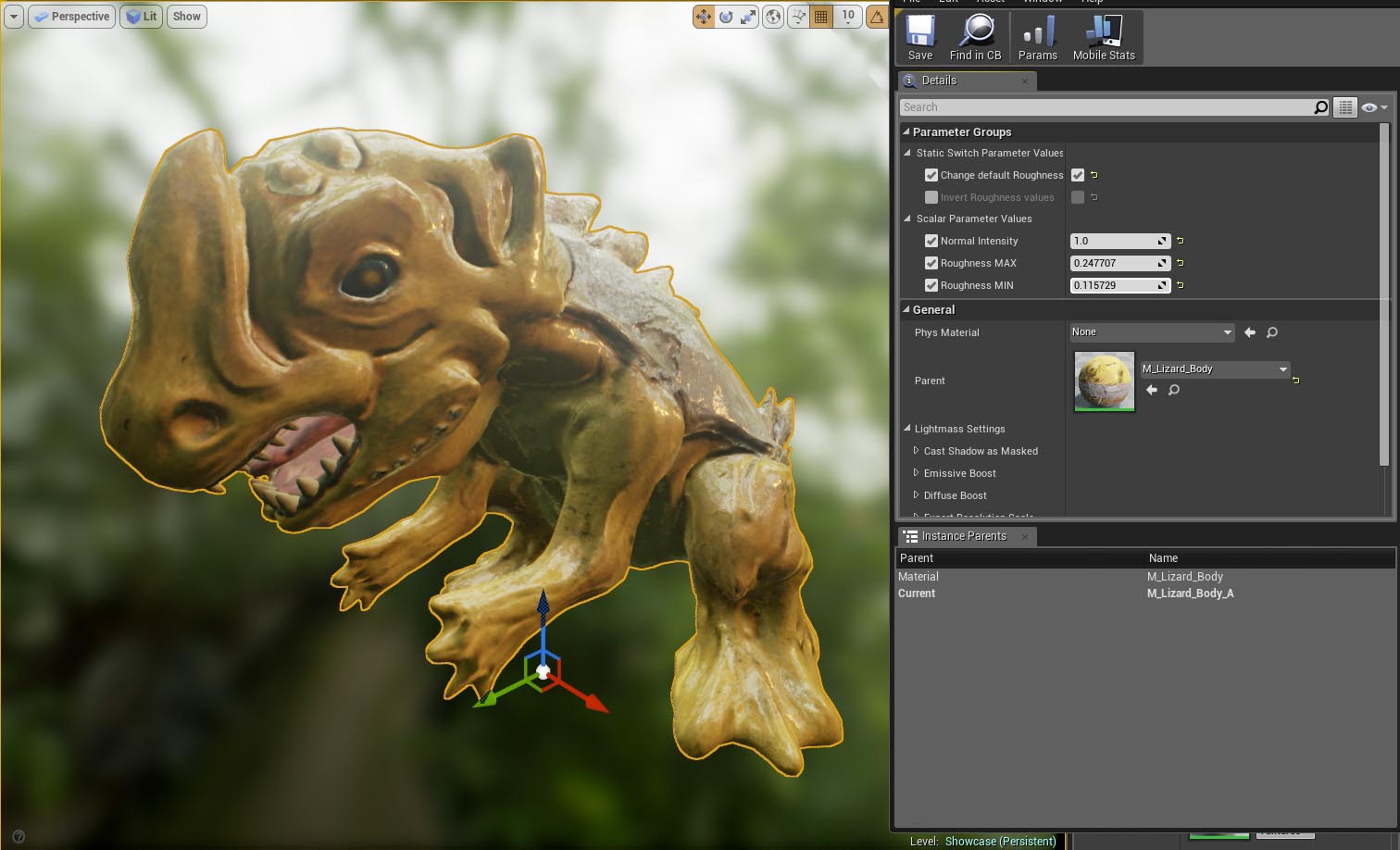Collapse the General section

pos(907,309)
